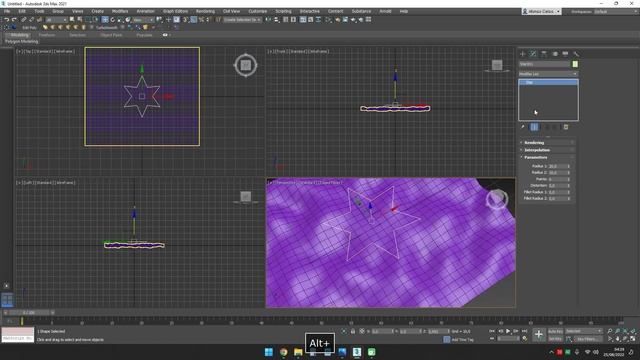Click the Set Key text button
640x360 pixels.
coord(556,339)
